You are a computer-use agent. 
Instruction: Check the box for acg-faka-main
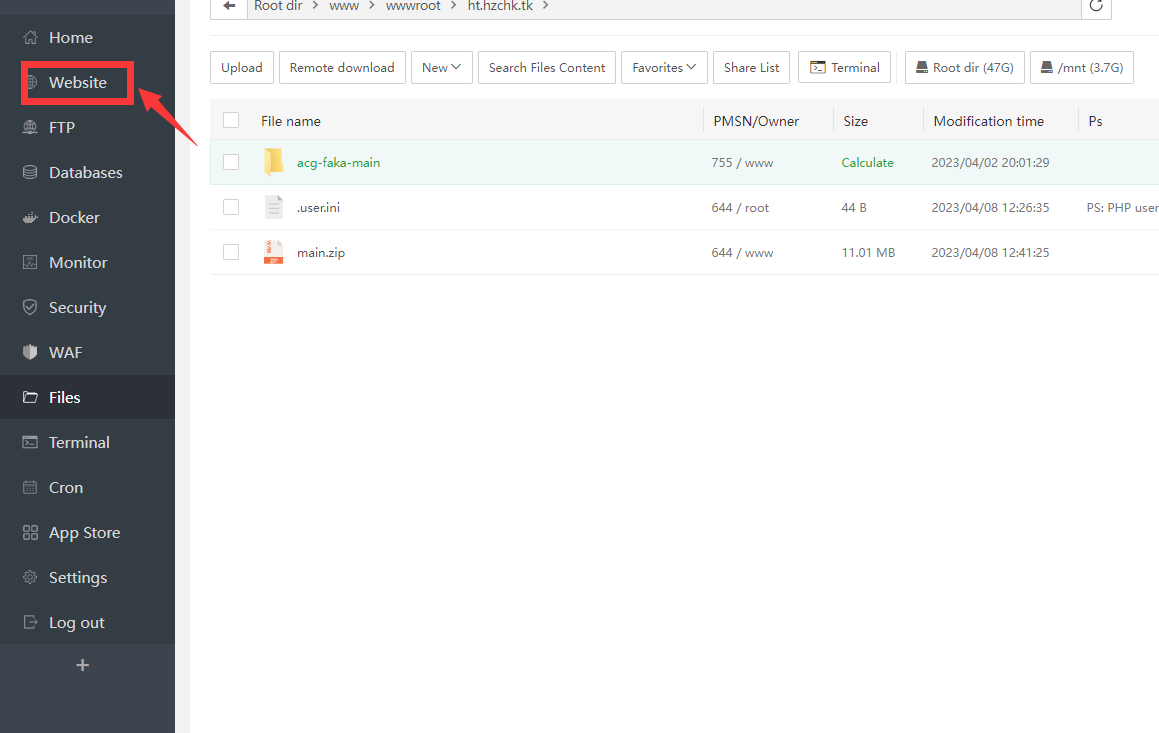231,162
